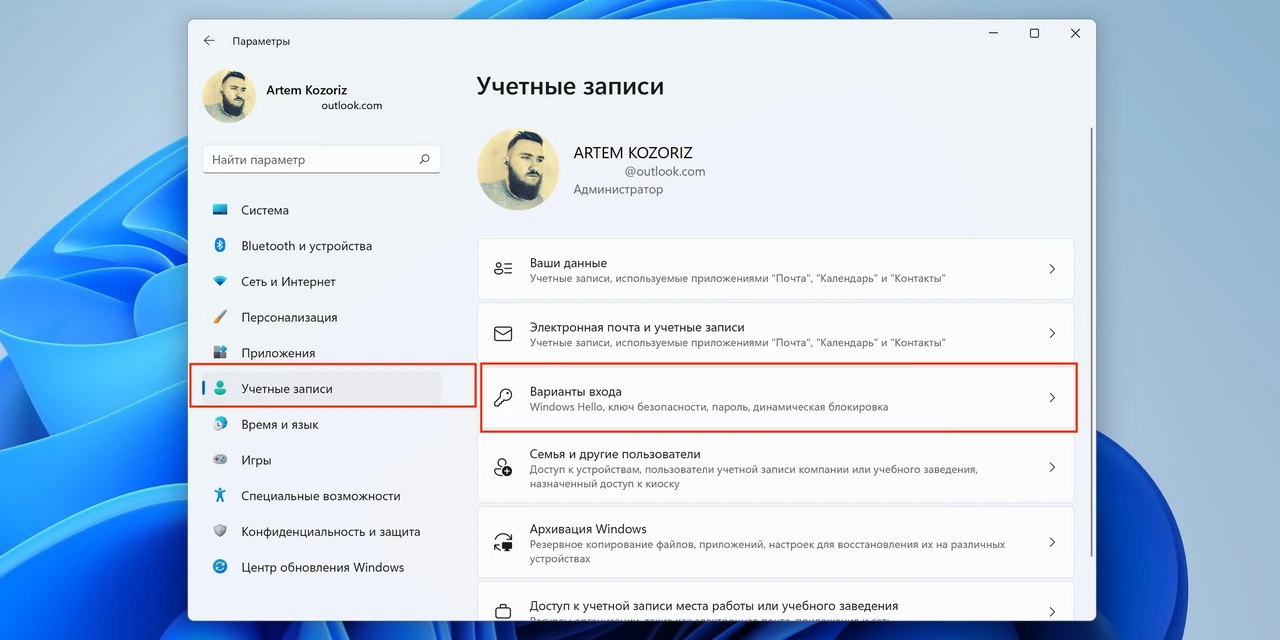Click the ARTEM KOZORIZ header name
Screen dimensions: 1280x640
click(x=633, y=153)
